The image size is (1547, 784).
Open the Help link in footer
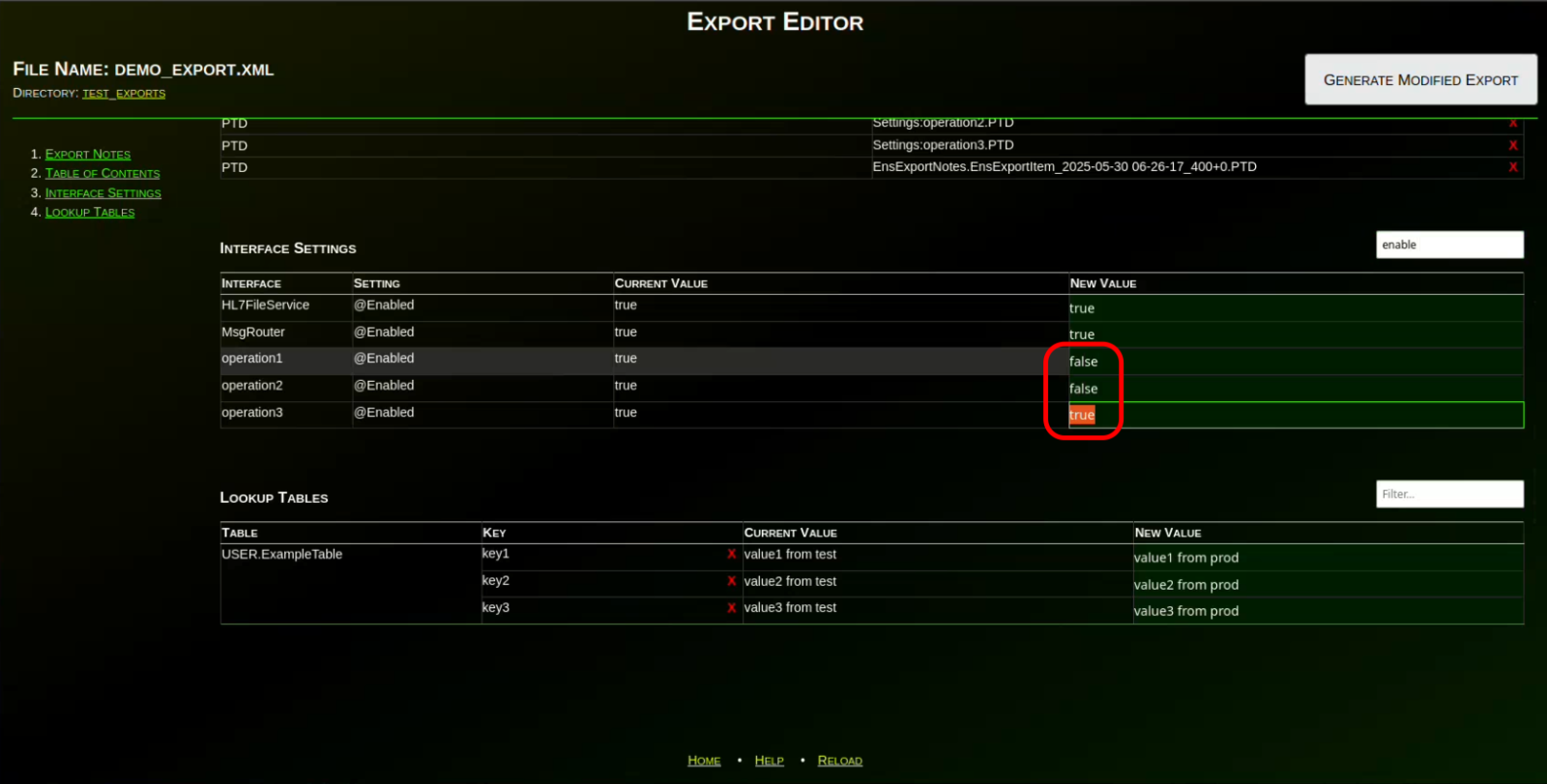click(769, 761)
